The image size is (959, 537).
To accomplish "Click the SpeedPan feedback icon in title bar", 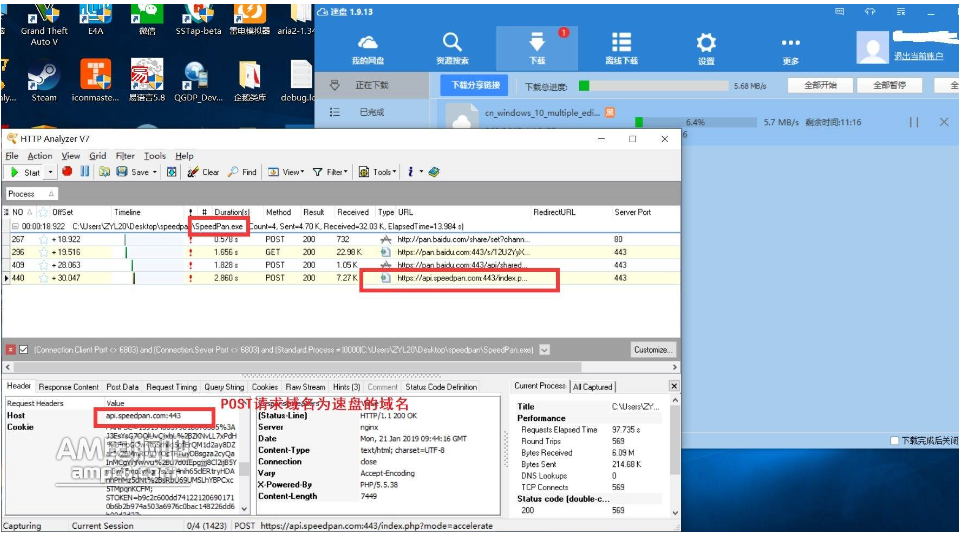I will [840, 12].
